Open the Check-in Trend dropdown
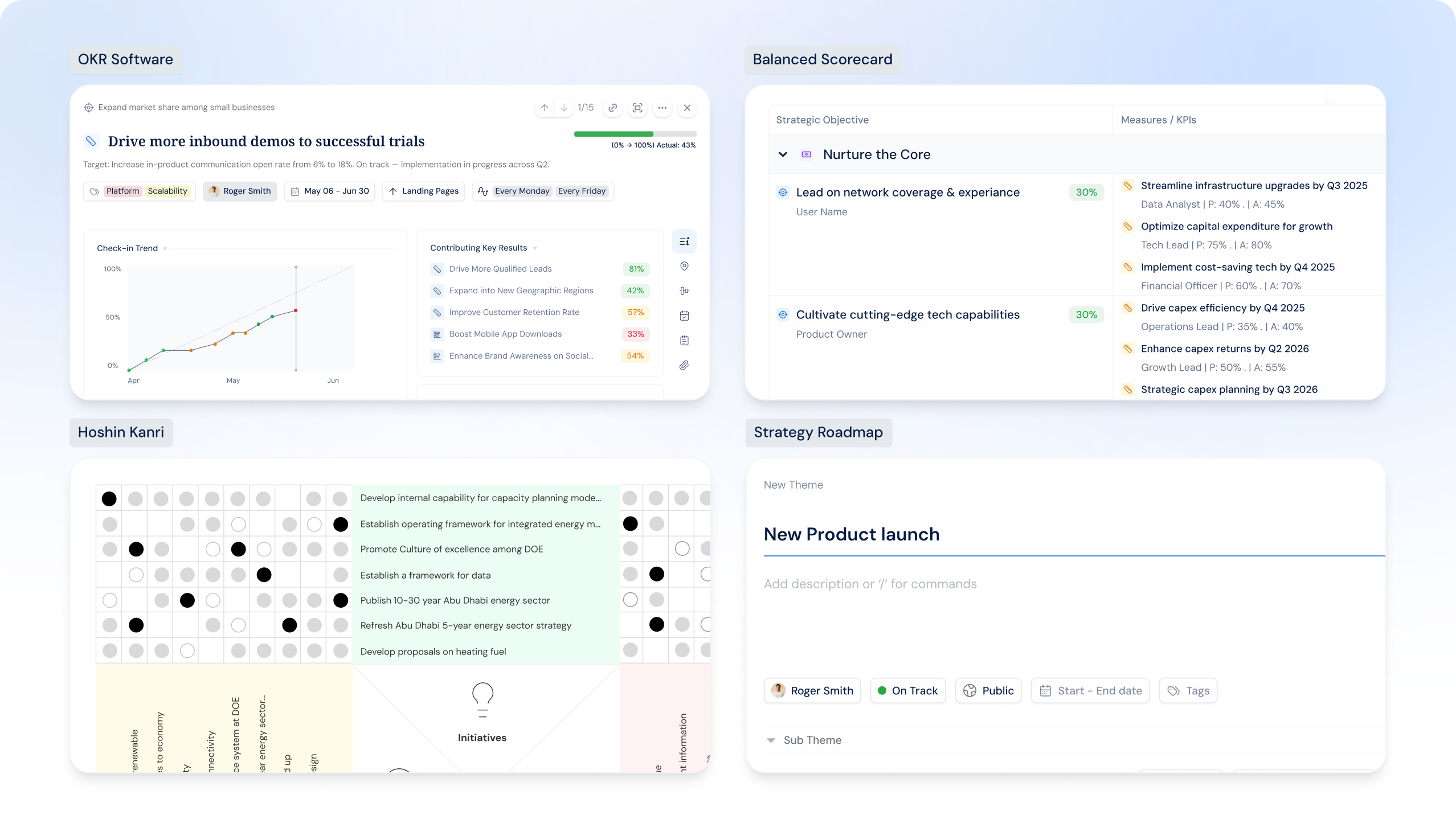The width and height of the screenshot is (1456, 819). click(x=165, y=248)
